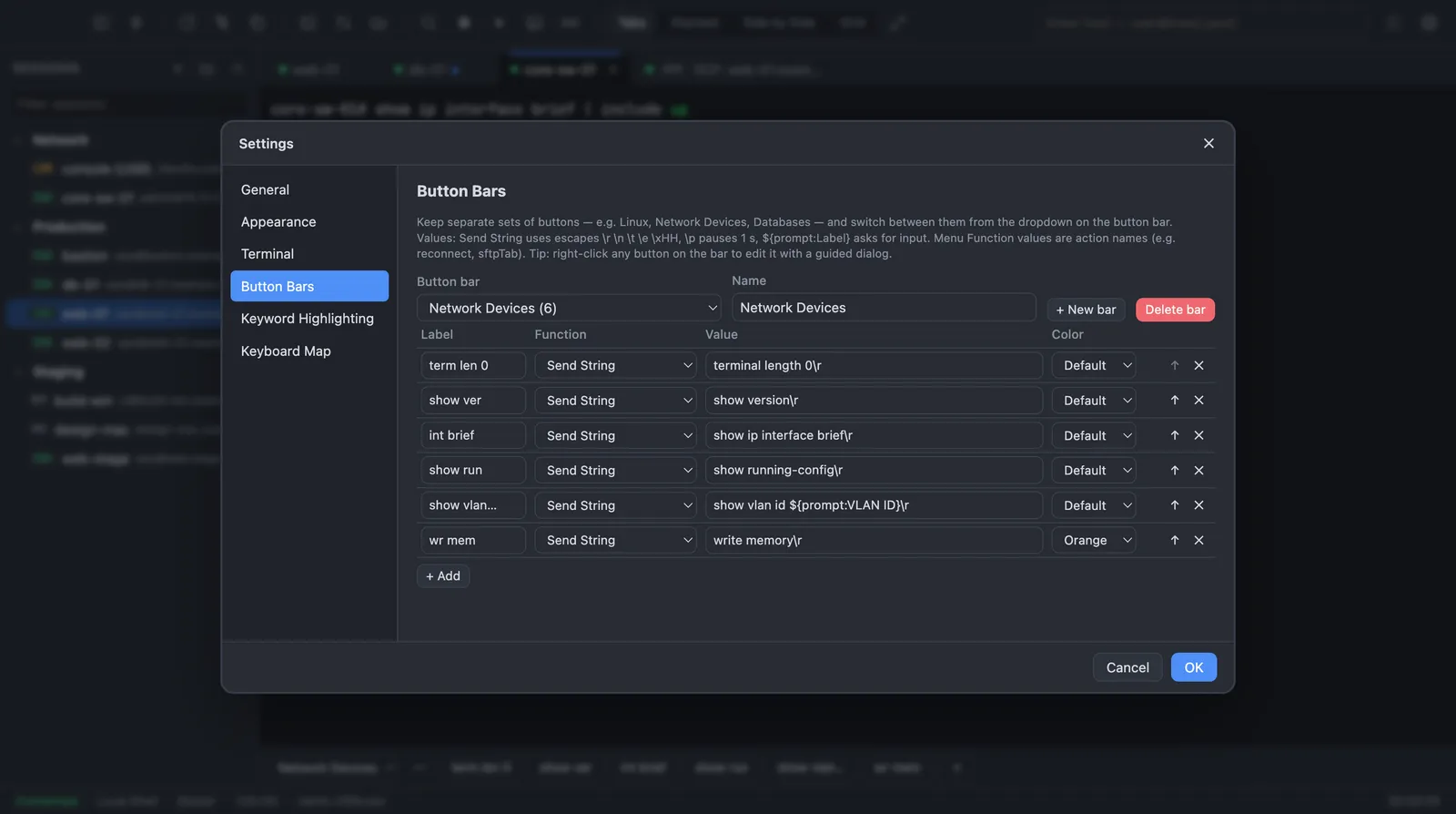Screen dimensions: 1456x814
Task: Open the Orange color dropdown for 'wr mem'
Action: click(x=1094, y=541)
